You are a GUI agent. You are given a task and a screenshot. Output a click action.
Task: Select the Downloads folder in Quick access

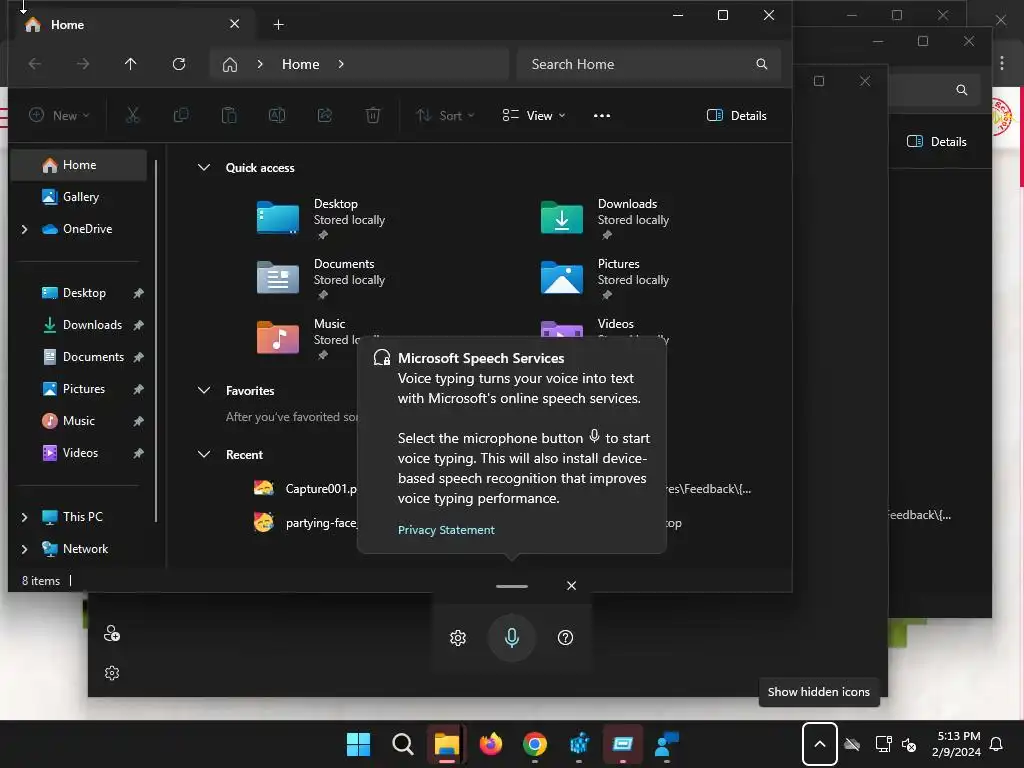604,217
